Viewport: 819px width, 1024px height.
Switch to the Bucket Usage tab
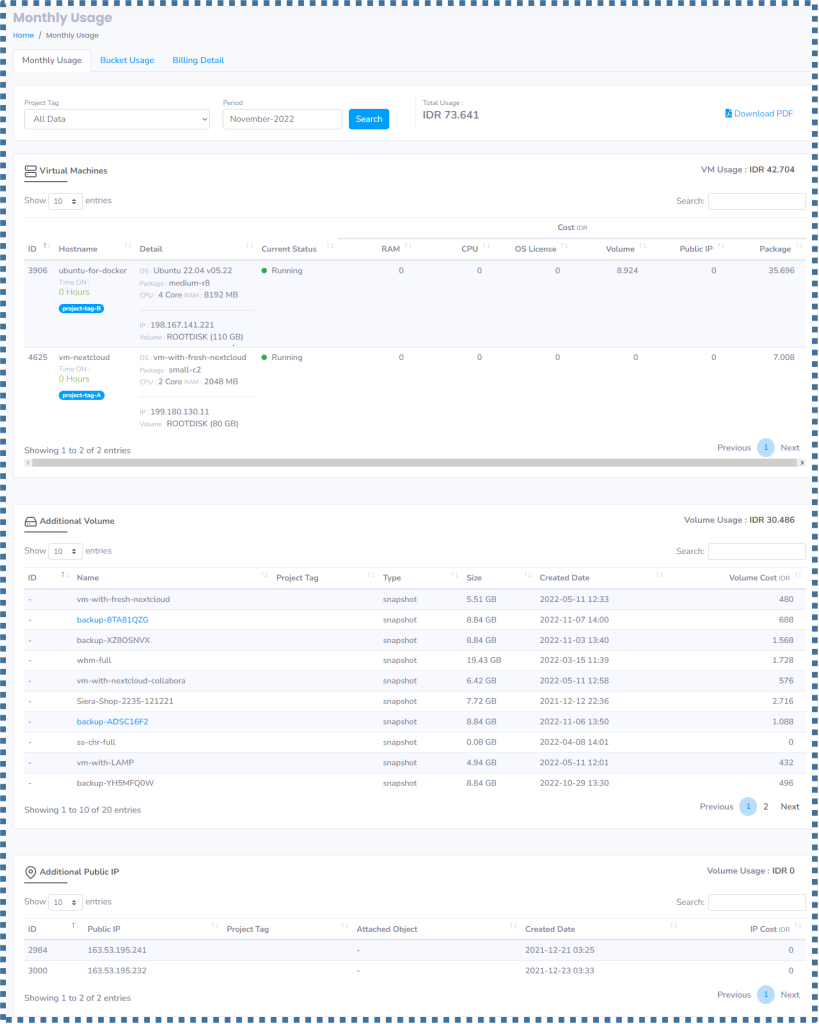127,60
